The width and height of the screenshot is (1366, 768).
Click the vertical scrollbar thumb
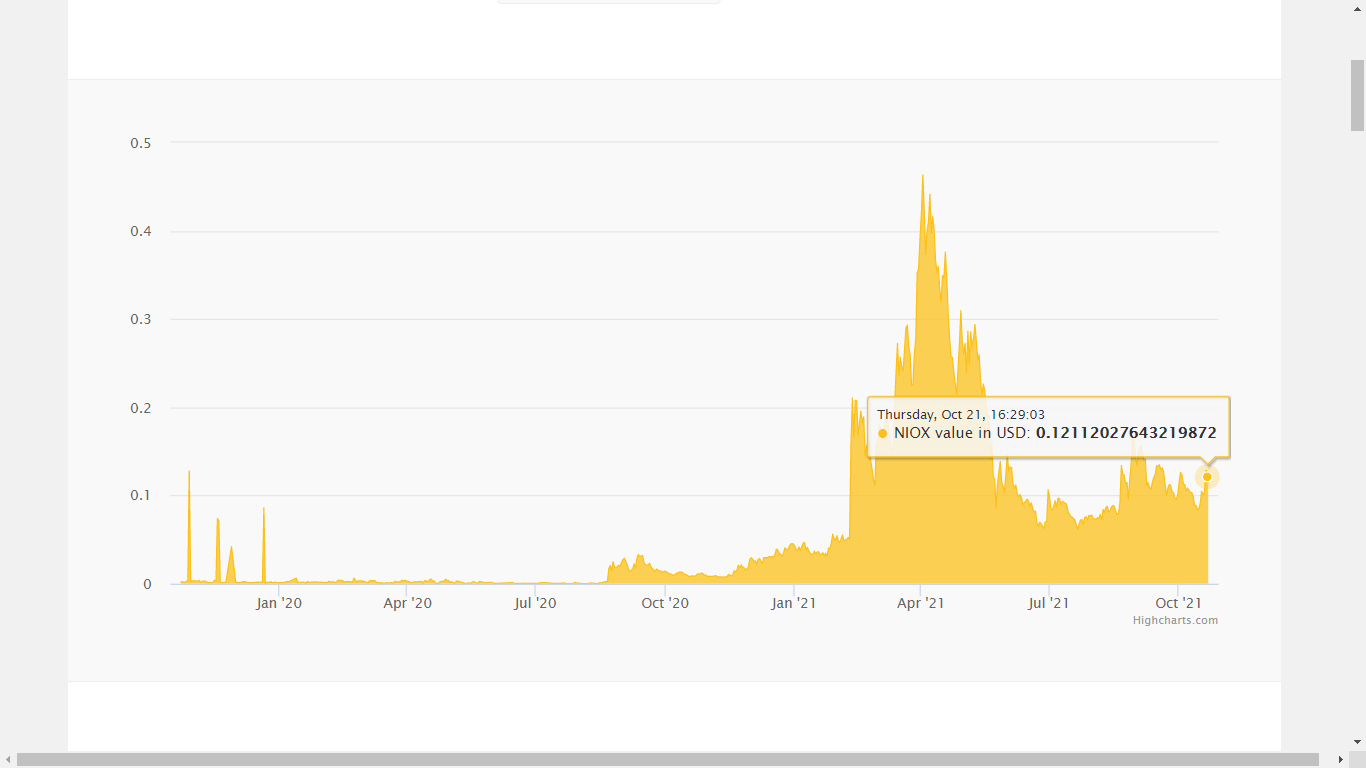[1357, 95]
